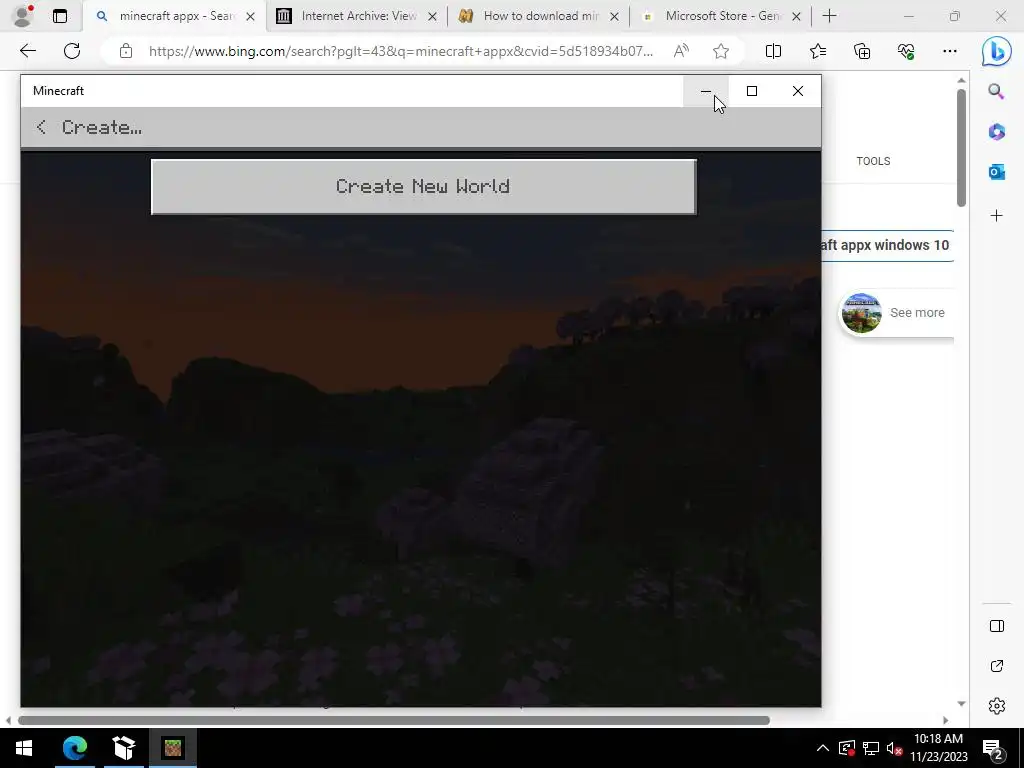Viewport: 1024px width, 768px height.
Task: Open the package app on taskbar
Action: (x=123, y=748)
